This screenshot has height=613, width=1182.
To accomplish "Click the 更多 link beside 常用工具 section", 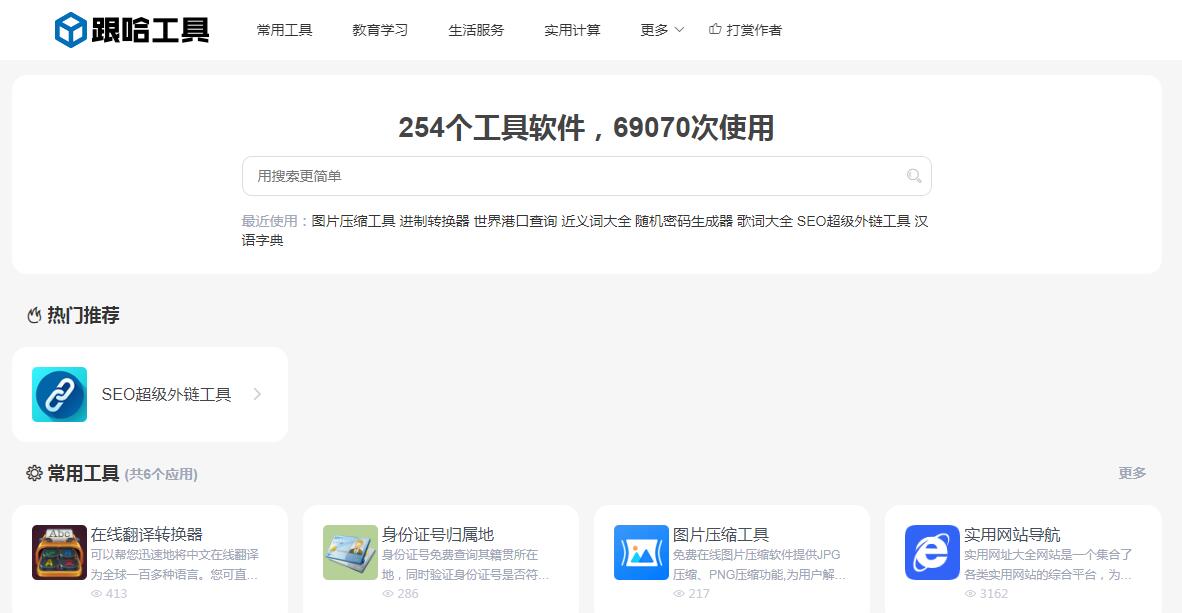I will coord(1132,473).
